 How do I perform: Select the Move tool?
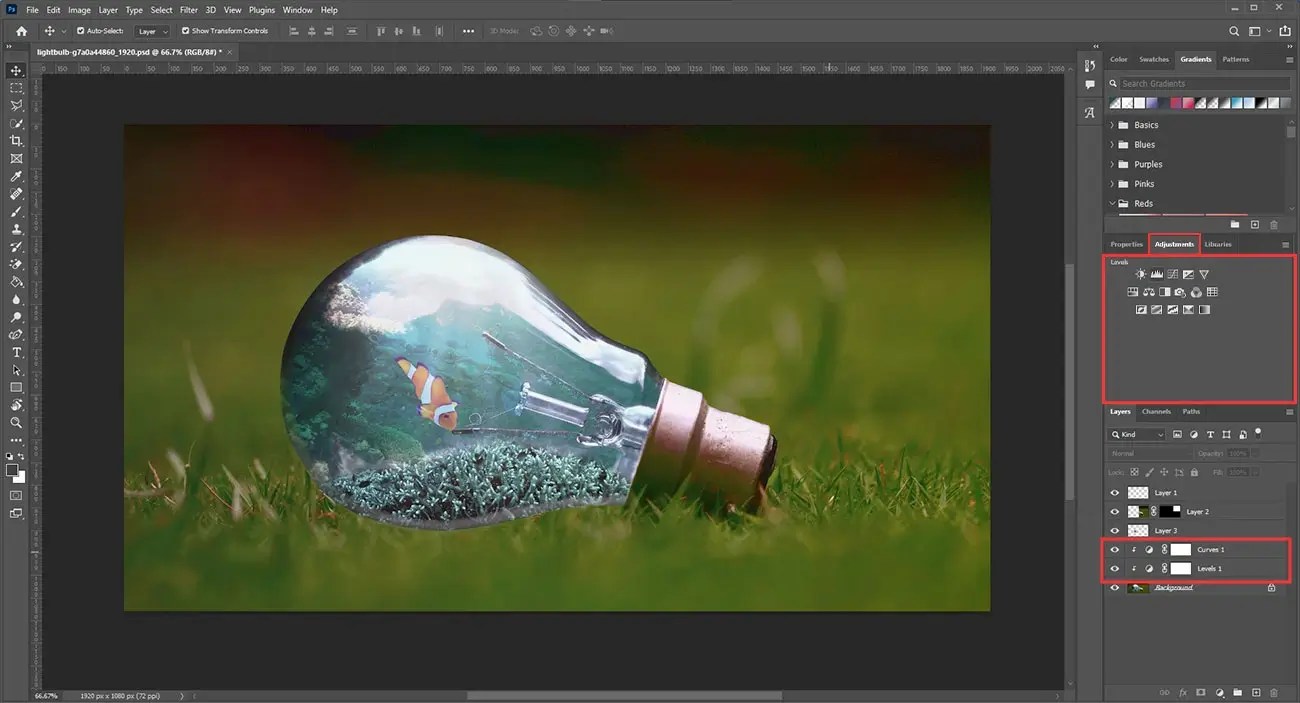click(15, 71)
